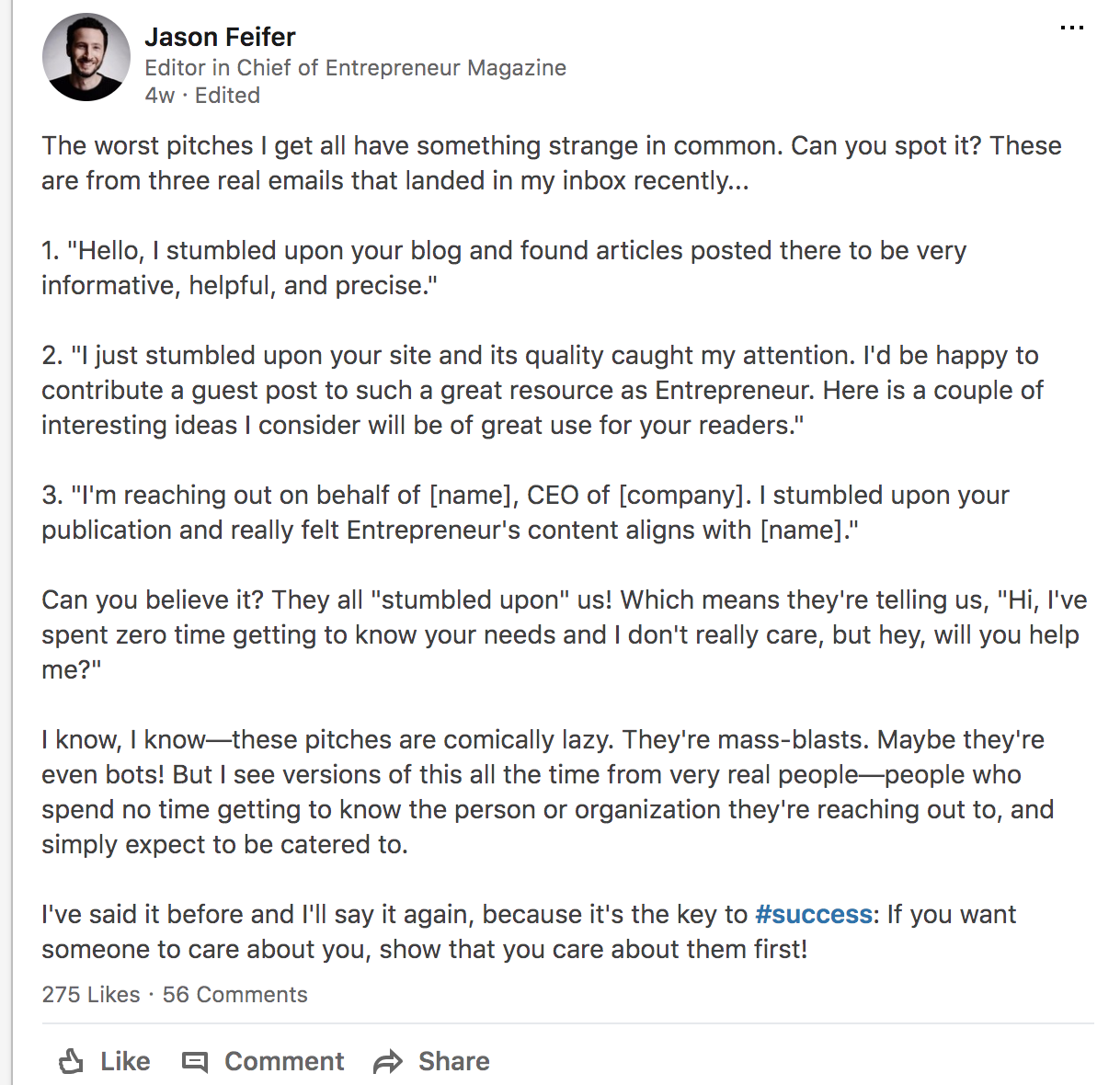Click the first quoted pitch about blog
The height and width of the screenshot is (1085, 1120).
(504, 268)
